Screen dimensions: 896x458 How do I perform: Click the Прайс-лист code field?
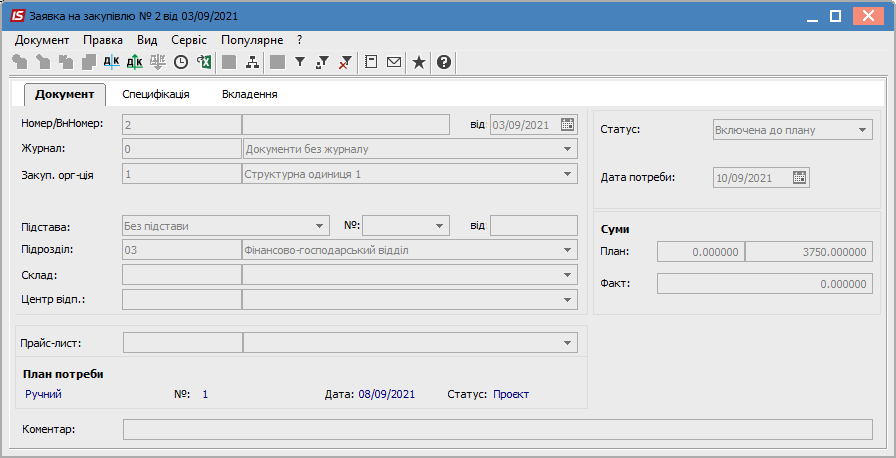(183, 343)
